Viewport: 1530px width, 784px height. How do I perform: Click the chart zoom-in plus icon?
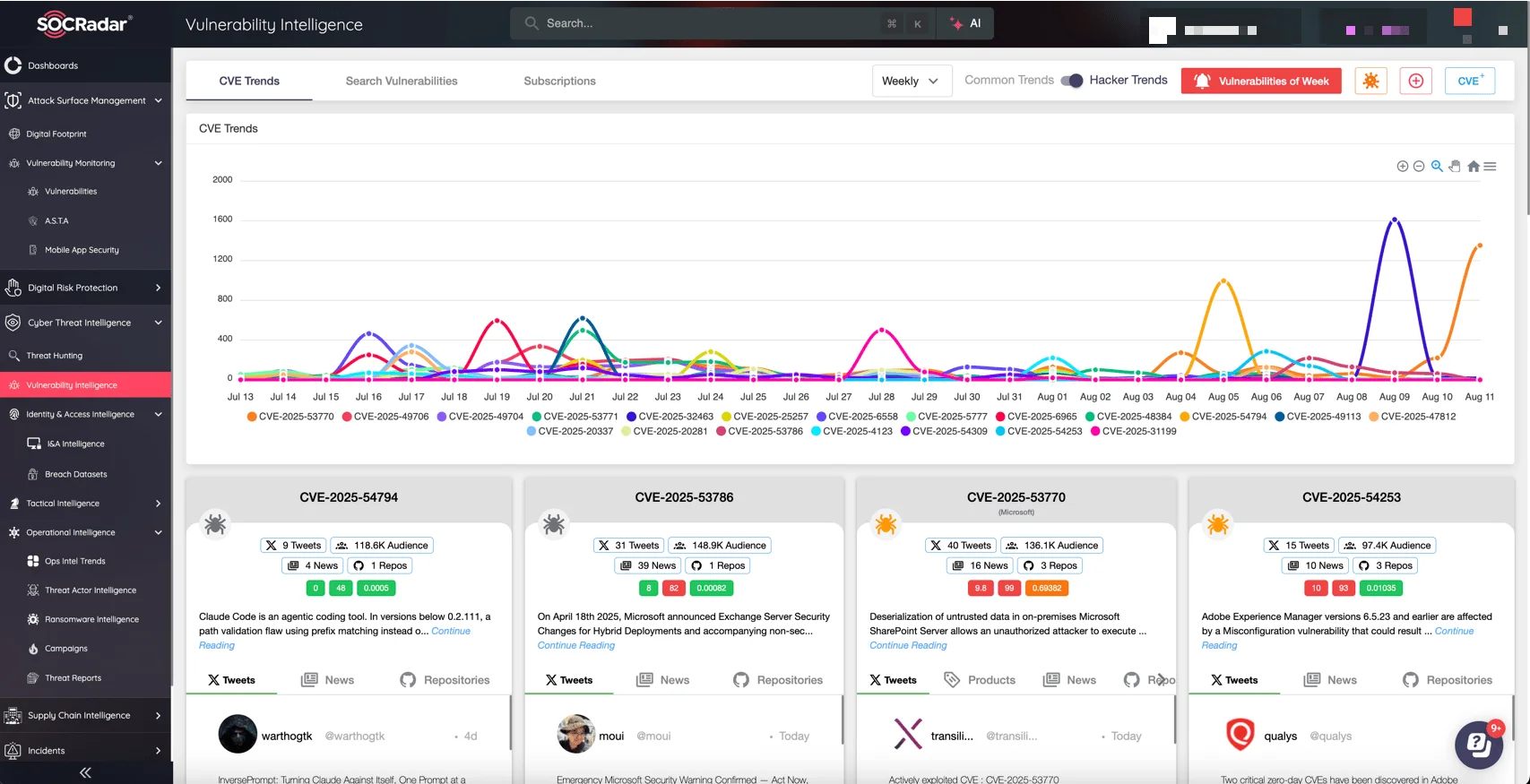tap(1403, 166)
